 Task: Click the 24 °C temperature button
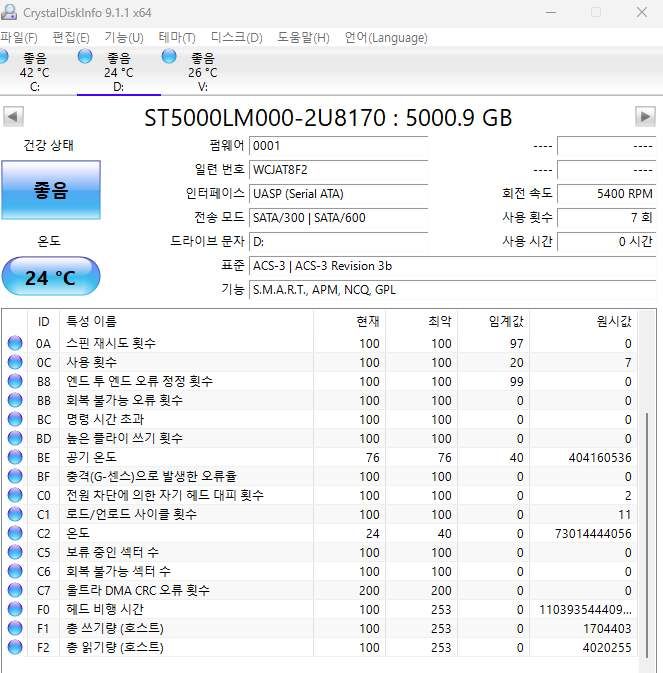point(51,277)
